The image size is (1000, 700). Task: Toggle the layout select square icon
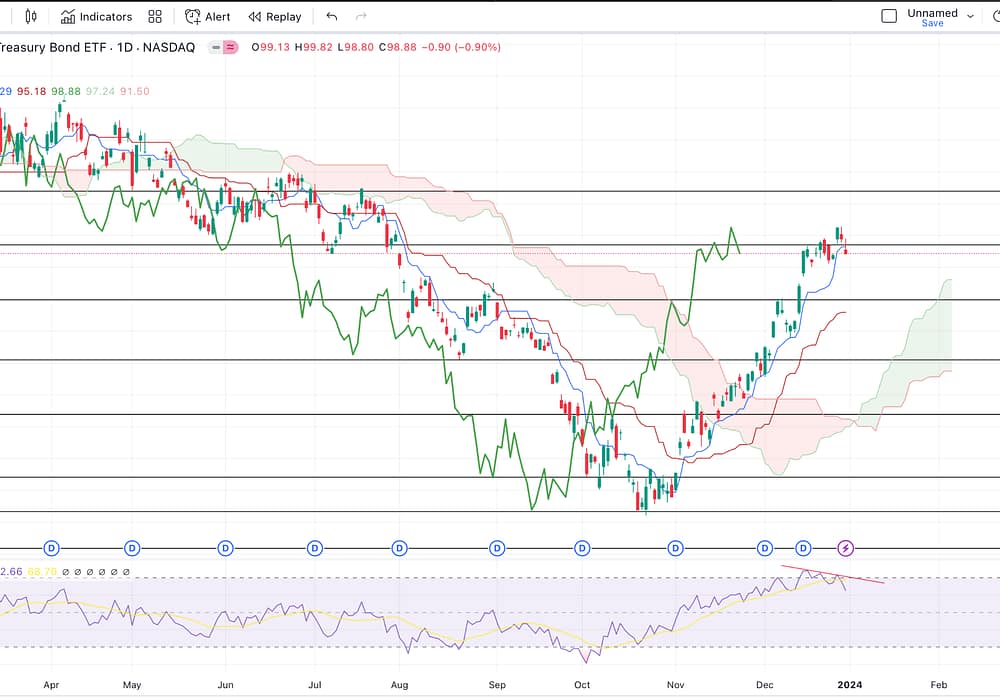tap(889, 16)
